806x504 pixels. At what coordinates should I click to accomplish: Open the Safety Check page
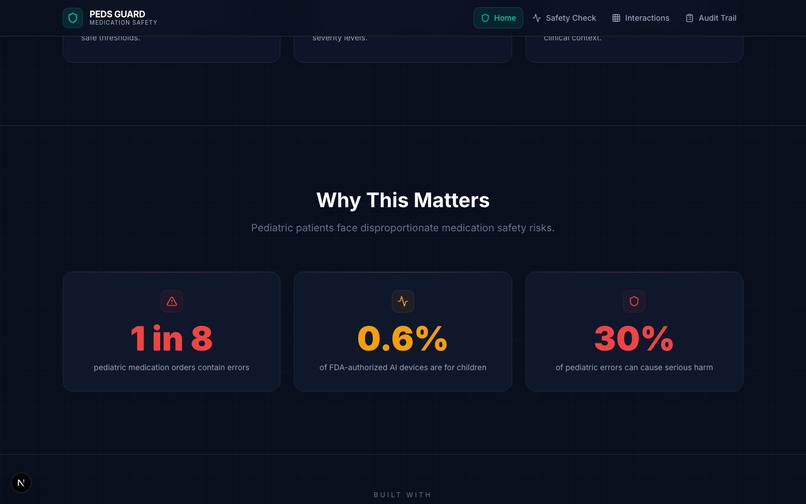point(564,18)
